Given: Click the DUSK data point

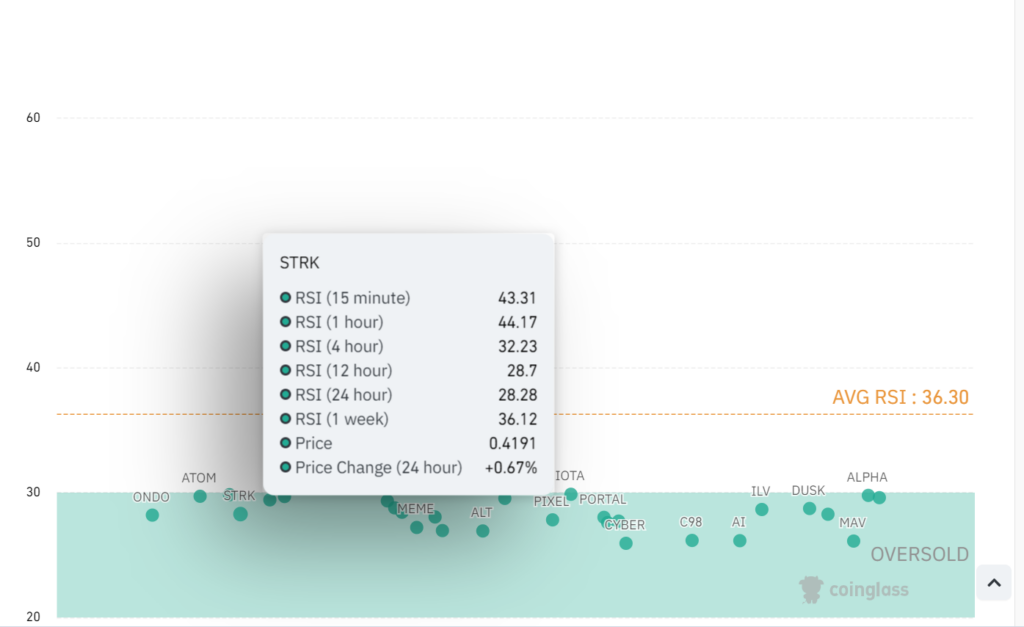Looking at the screenshot, I should 809,508.
